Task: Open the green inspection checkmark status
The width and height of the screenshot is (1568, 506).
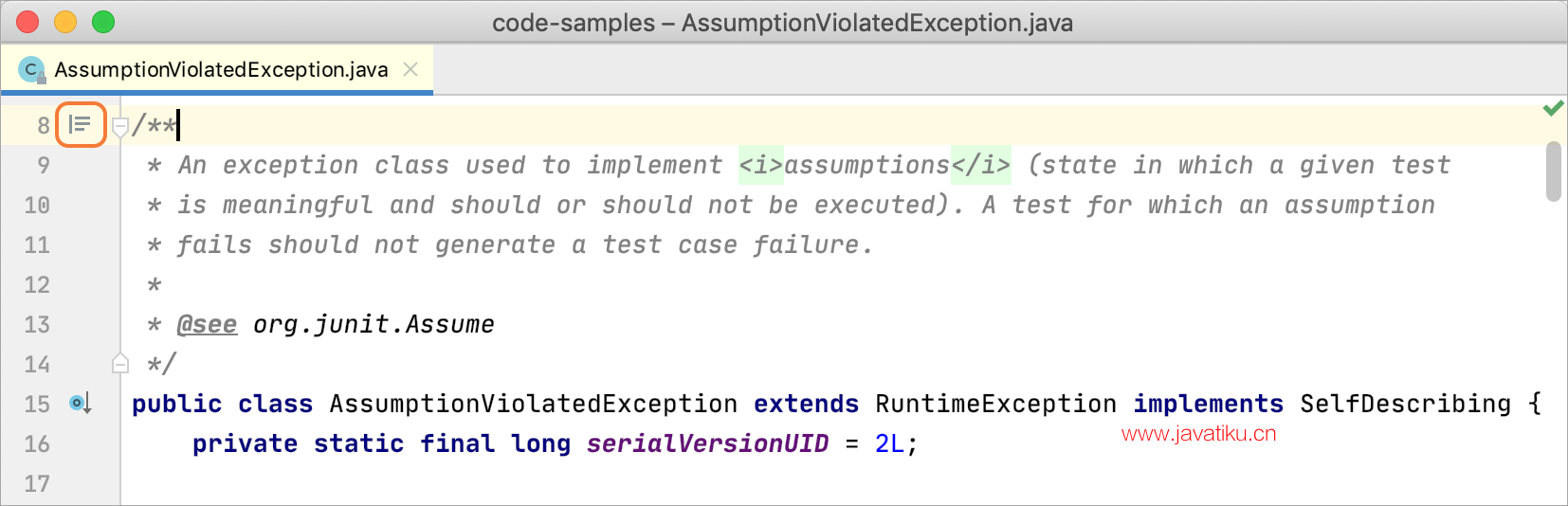Action: click(x=1553, y=109)
